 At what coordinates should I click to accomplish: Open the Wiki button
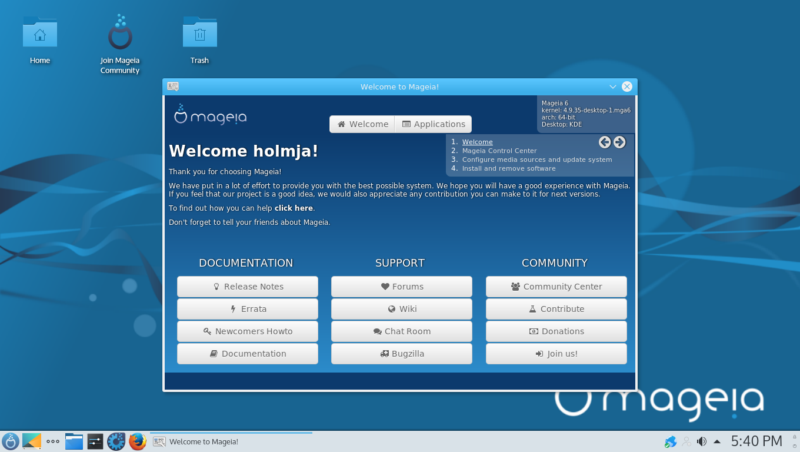coord(402,309)
